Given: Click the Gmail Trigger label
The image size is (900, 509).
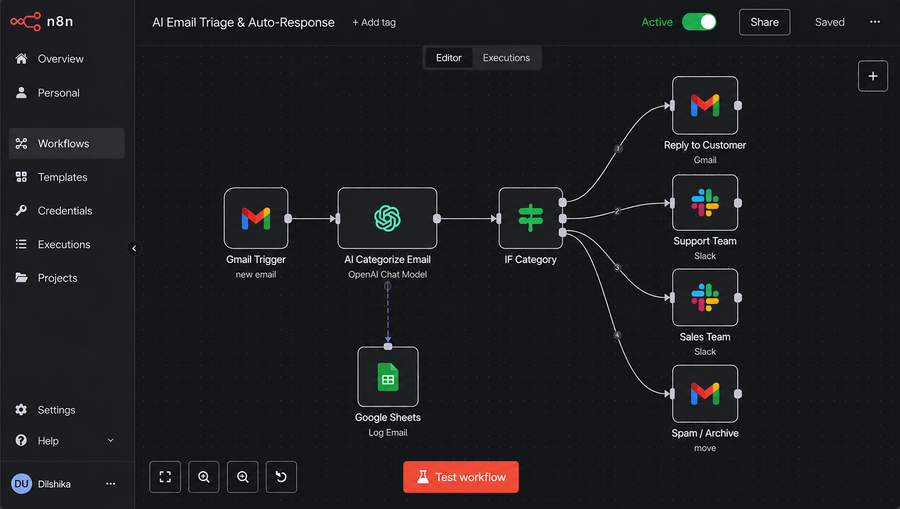Looking at the screenshot, I should pyautogui.click(x=256, y=259).
